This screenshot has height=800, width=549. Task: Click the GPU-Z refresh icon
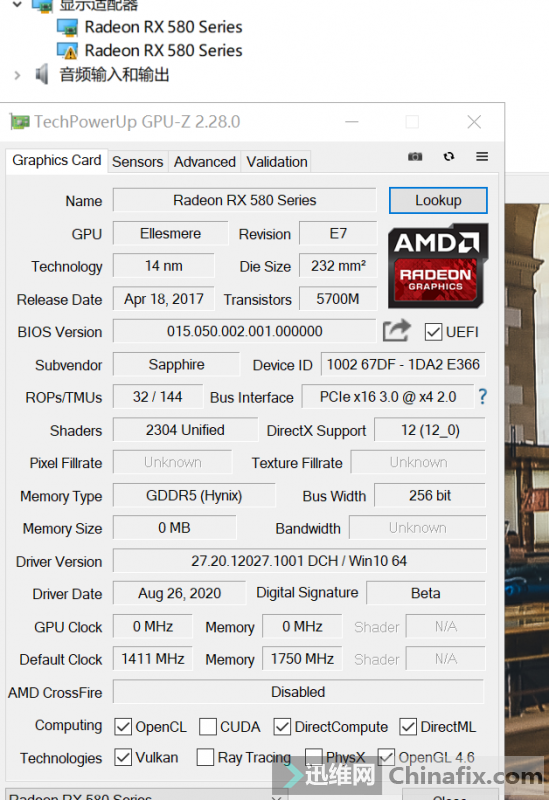point(449,157)
